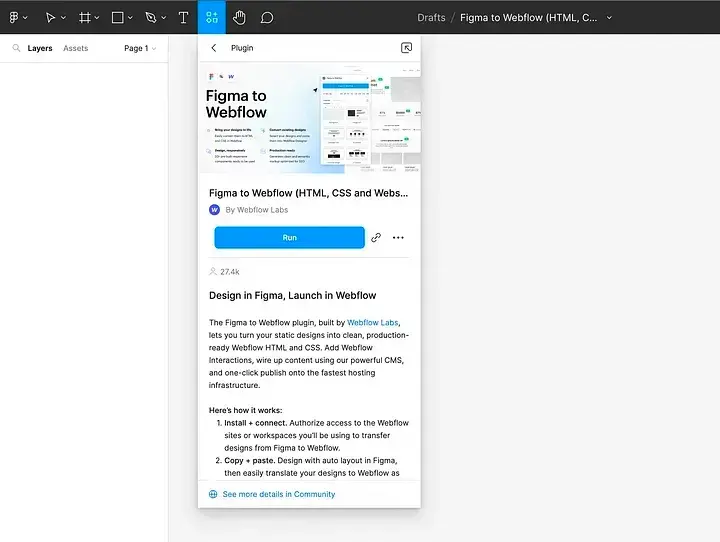Select the Pen tool
This screenshot has width=720, height=542.
(151, 17)
